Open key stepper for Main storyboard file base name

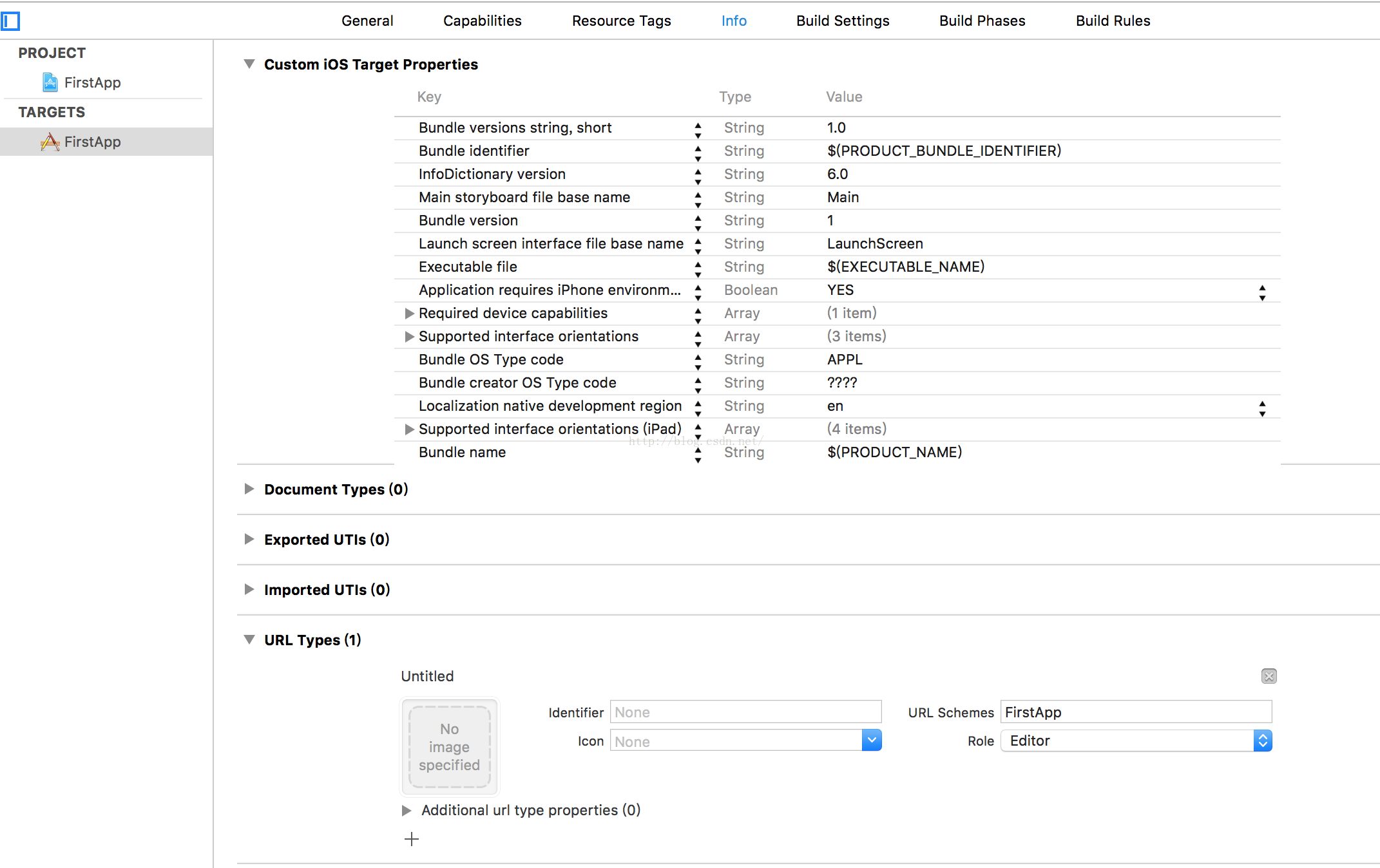tap(698, 200)
